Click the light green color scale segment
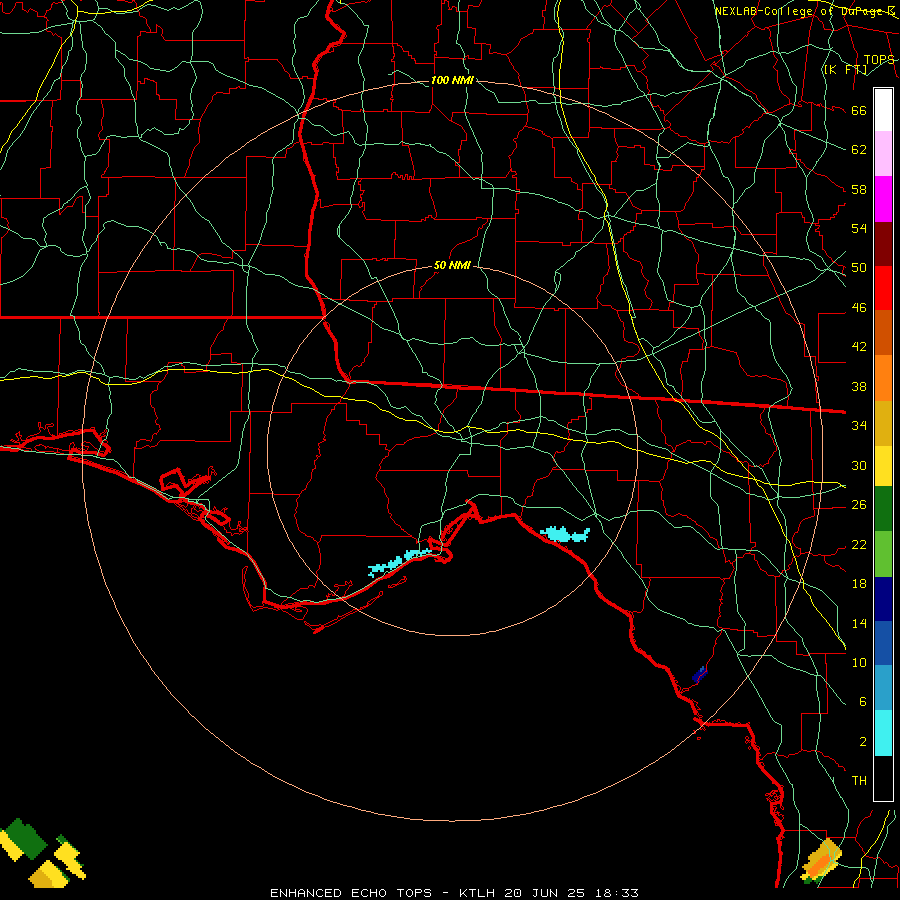The image size is (900, 900). click(x=883, y=554)
